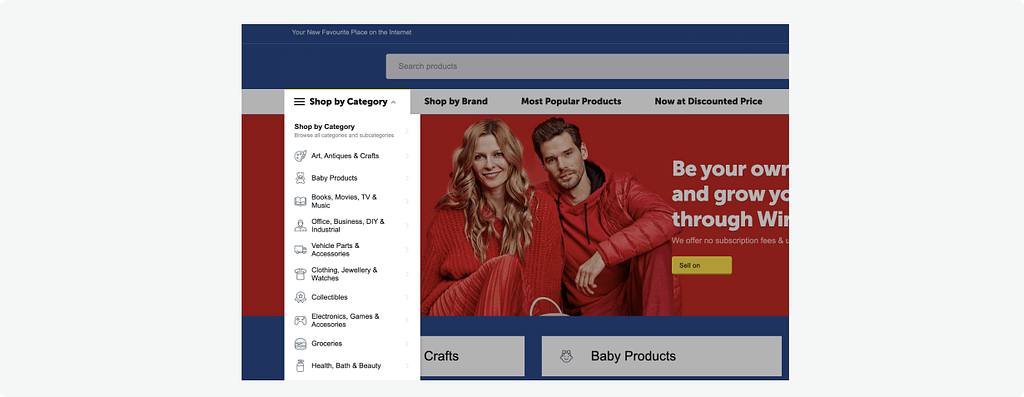Collapse the Shop by Category dropdown
This screenshot has width=1024, height=397.
[347, 102]
